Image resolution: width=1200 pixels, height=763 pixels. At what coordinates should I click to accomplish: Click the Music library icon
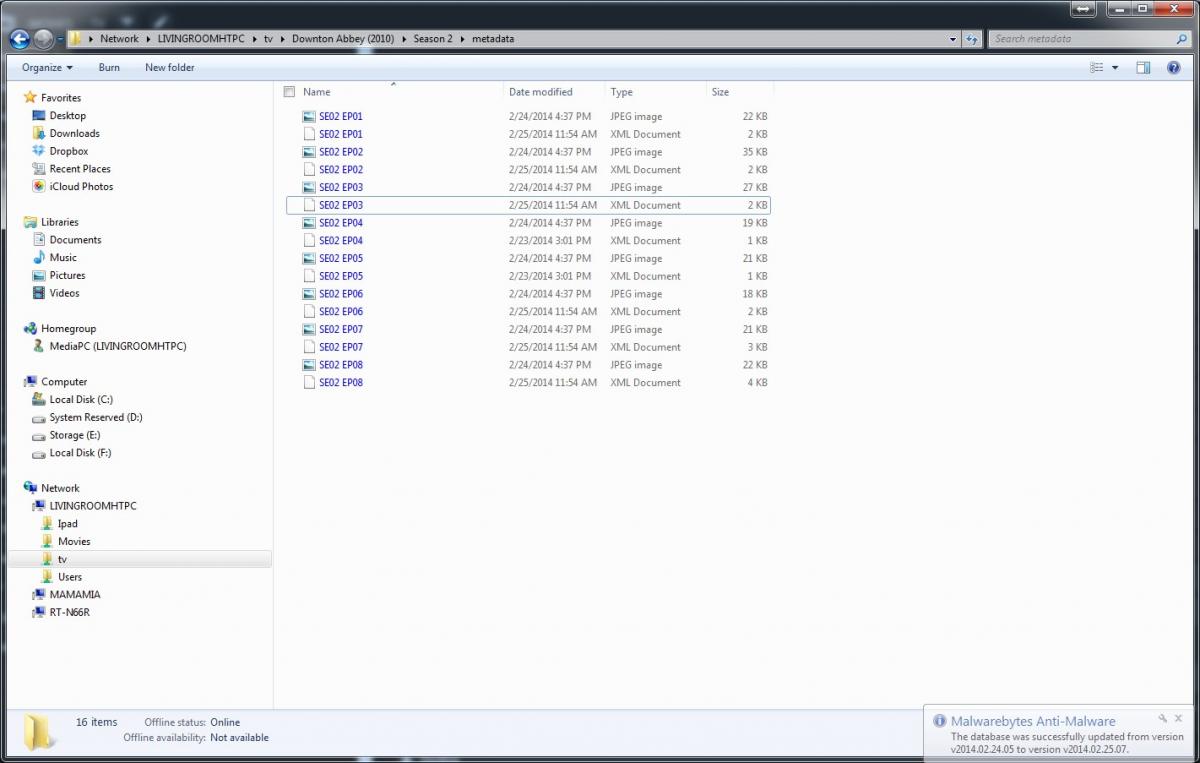point(39,257)
